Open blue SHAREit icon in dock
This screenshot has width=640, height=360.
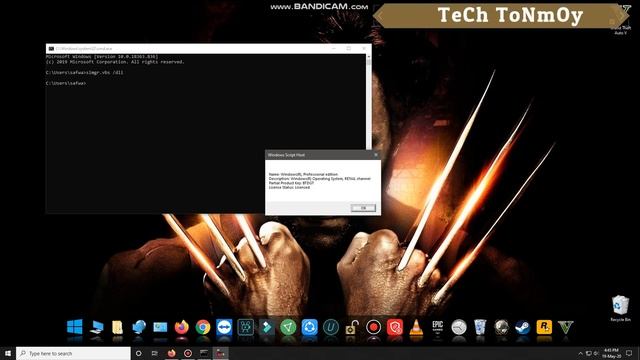tap(309, 327)
